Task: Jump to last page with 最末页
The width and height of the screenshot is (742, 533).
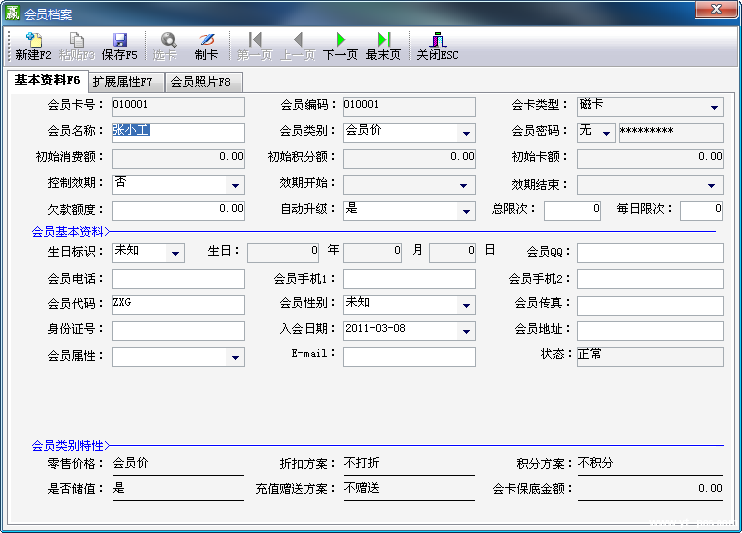Action: click(383, 41)
